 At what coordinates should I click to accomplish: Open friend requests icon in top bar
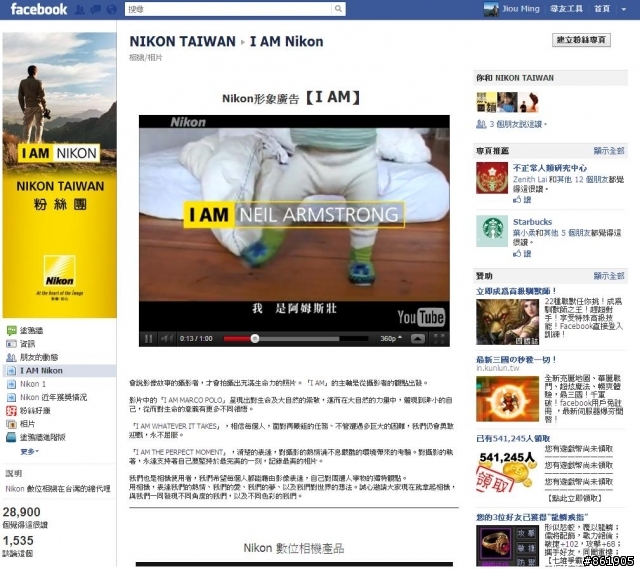(x=80, y=9)
